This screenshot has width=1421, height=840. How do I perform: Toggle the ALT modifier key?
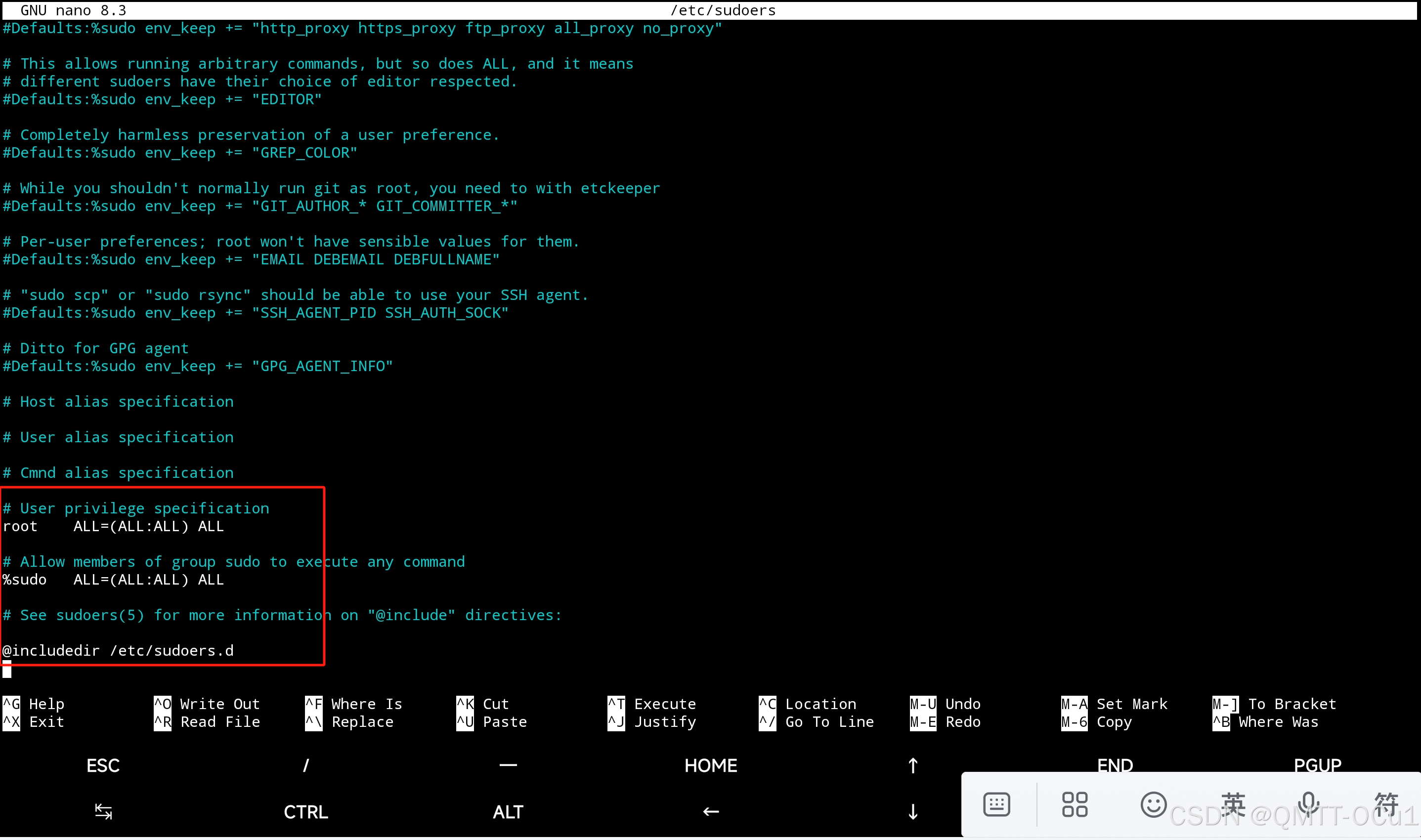click(508, 812)
